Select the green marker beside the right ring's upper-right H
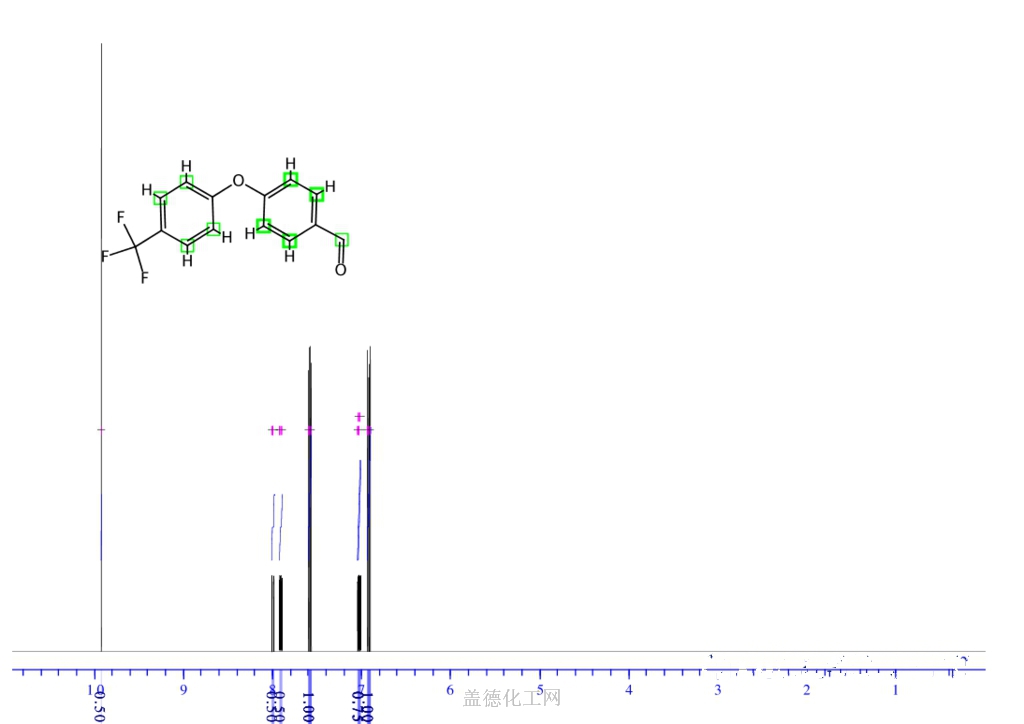The width and height of the screenshot is (1024, 724). point(317,193)
